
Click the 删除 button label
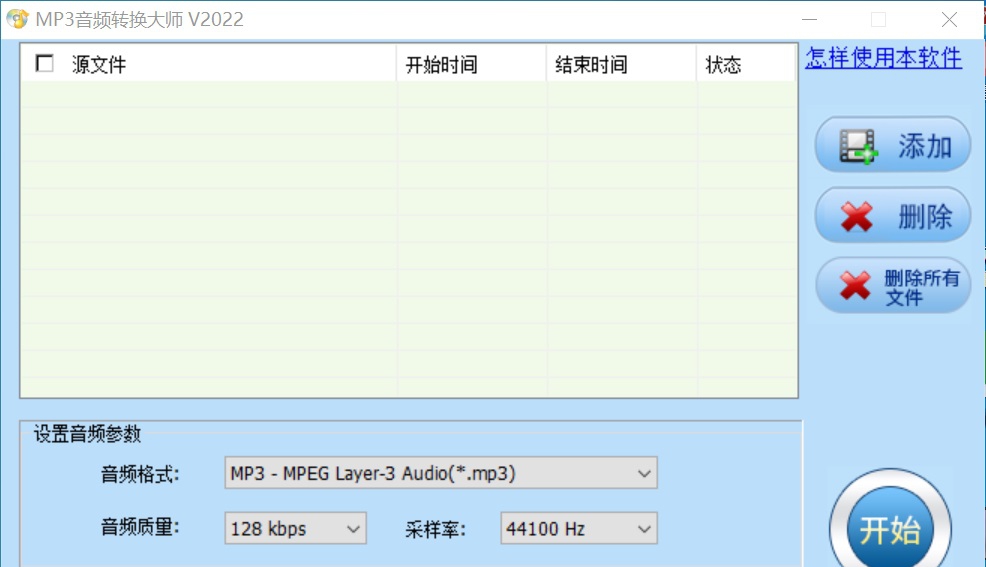point(924,217)
